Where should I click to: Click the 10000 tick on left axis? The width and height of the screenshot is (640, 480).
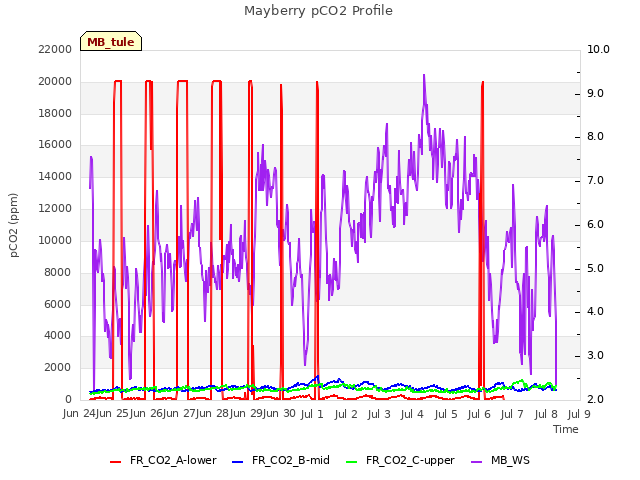[x=55, y=240]
